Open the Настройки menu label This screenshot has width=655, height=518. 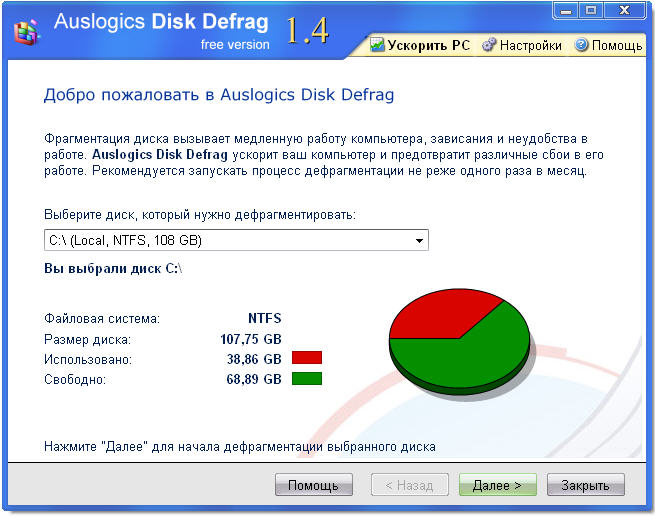coord(531,45)
